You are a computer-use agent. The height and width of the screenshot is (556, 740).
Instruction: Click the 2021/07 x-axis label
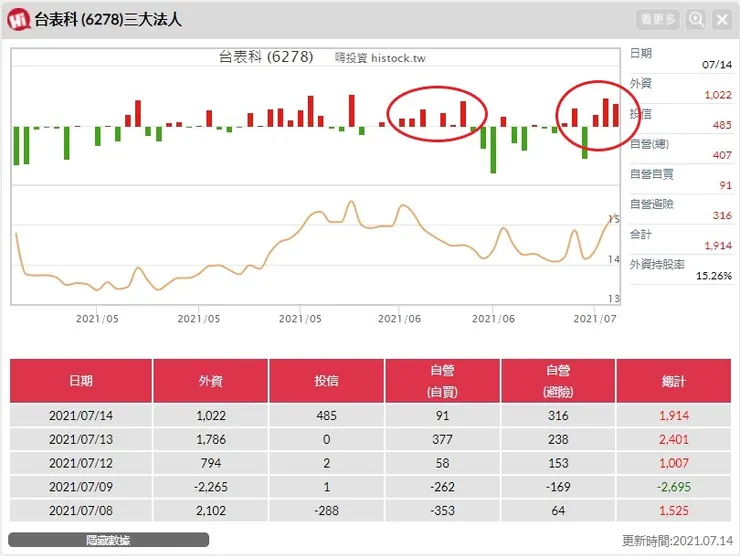[595, 319]
